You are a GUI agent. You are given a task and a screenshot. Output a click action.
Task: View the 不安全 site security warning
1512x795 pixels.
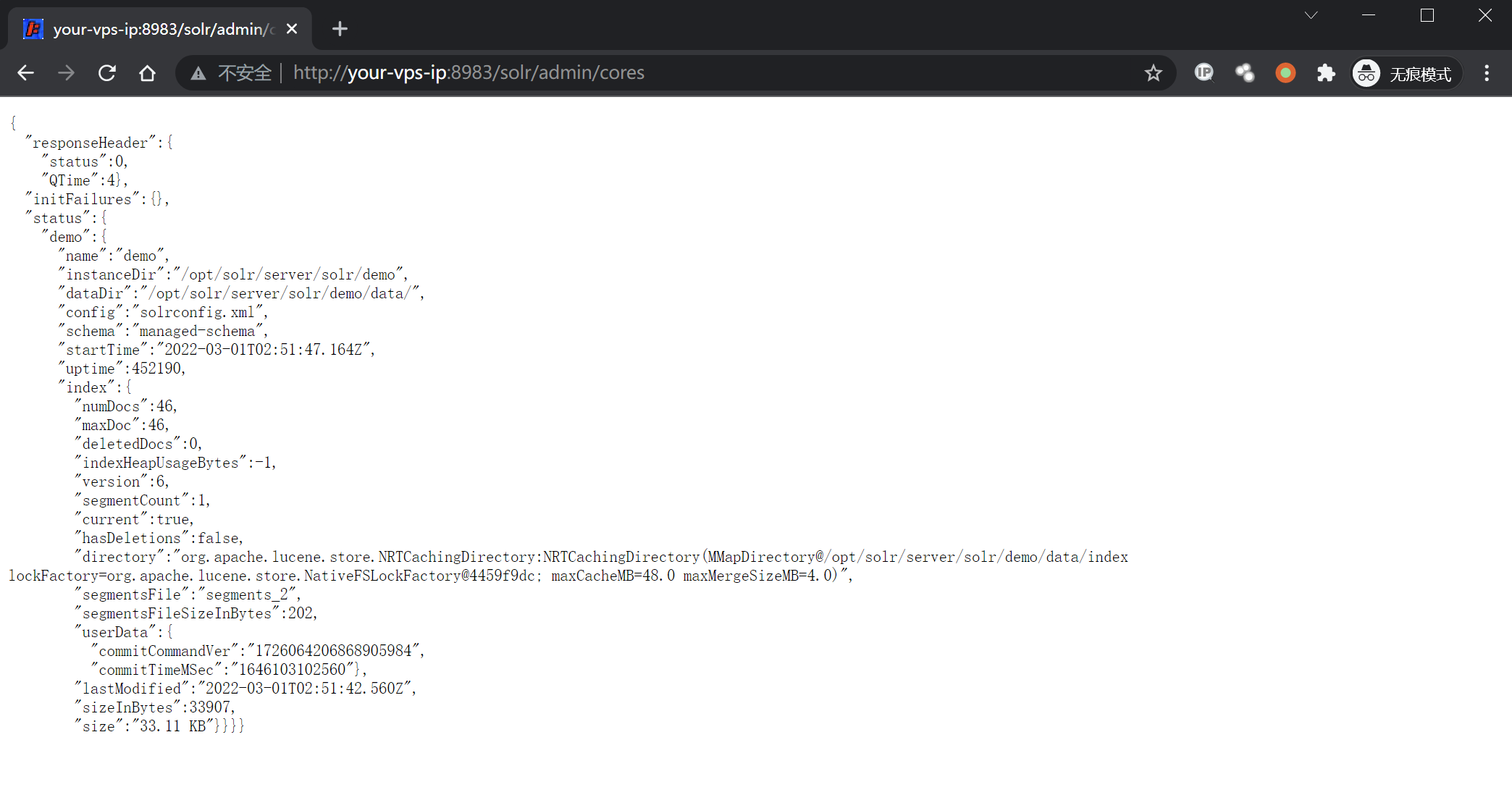point(243,72)
